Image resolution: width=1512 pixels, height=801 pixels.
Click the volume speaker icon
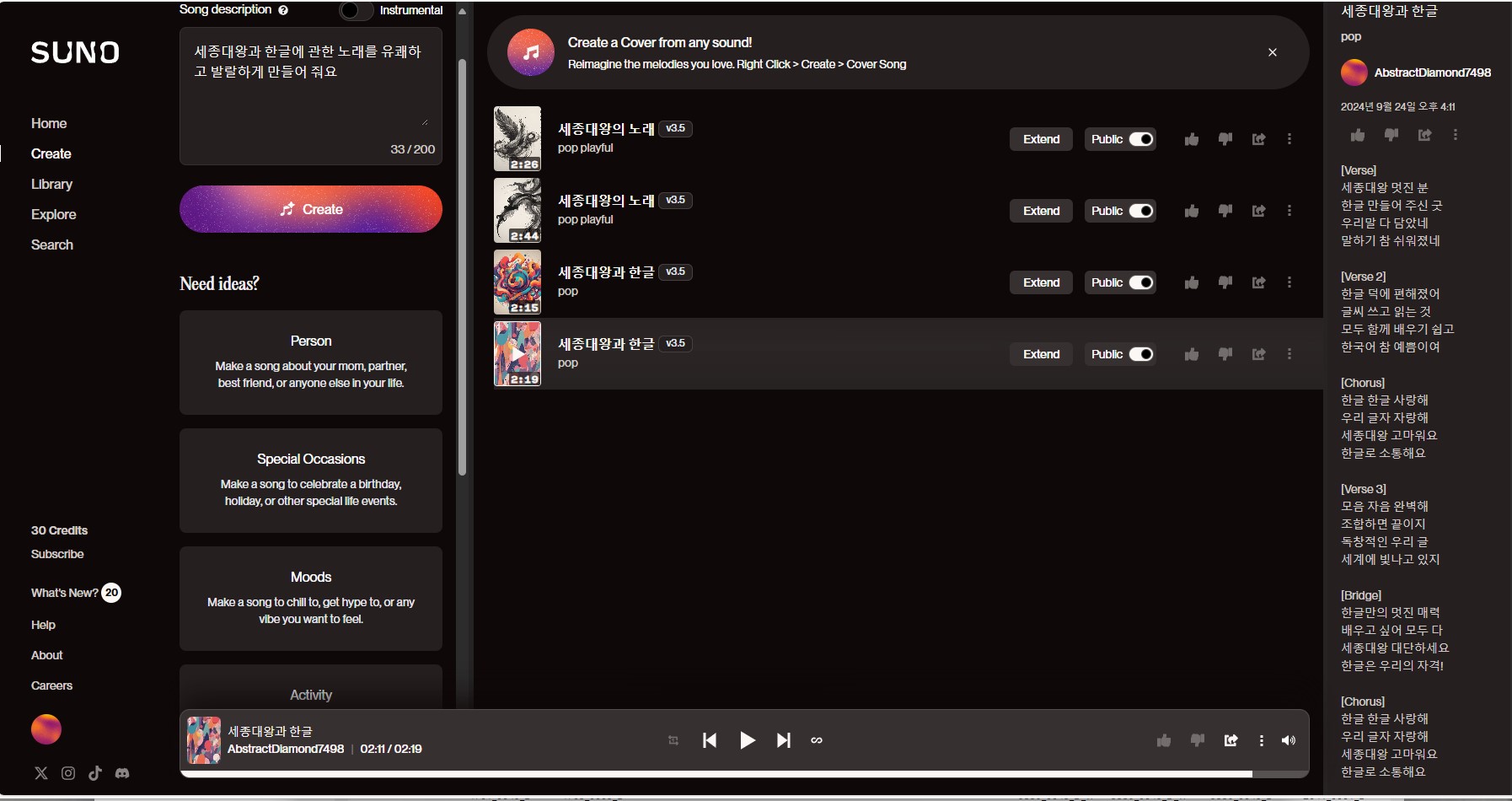(x=1288, y=740)
